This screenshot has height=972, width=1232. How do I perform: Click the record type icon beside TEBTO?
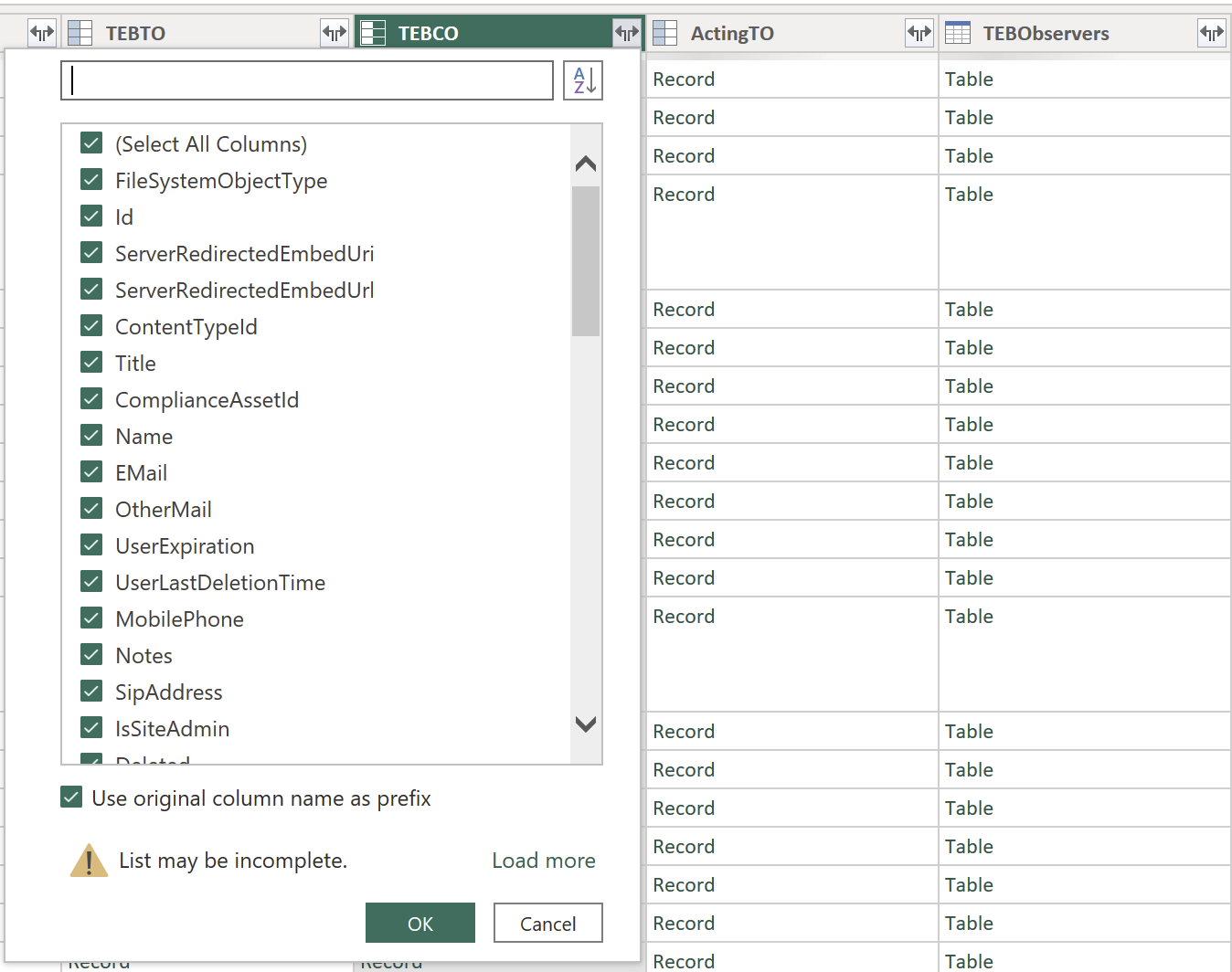80,34
